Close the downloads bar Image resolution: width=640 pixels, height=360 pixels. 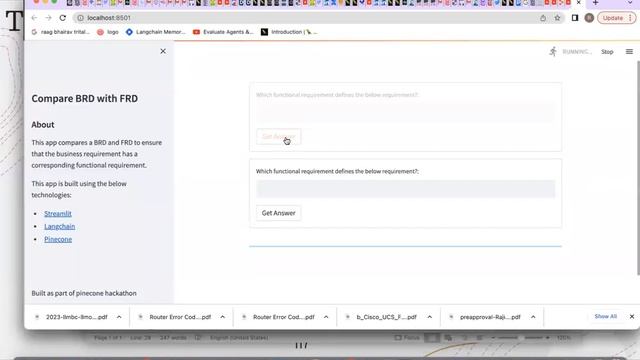tap(631, 317)
